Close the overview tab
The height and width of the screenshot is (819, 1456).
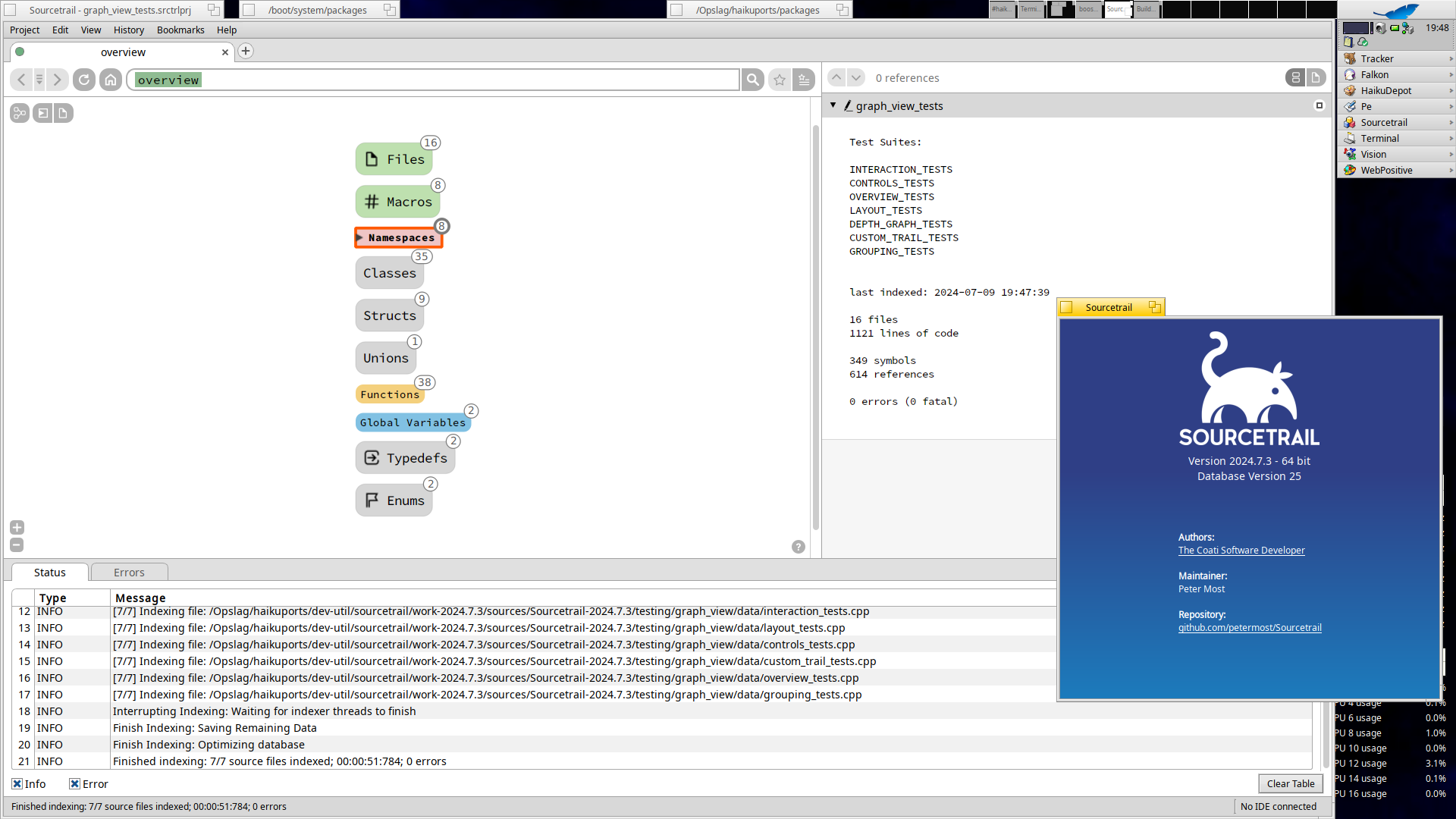pos(224,52)
